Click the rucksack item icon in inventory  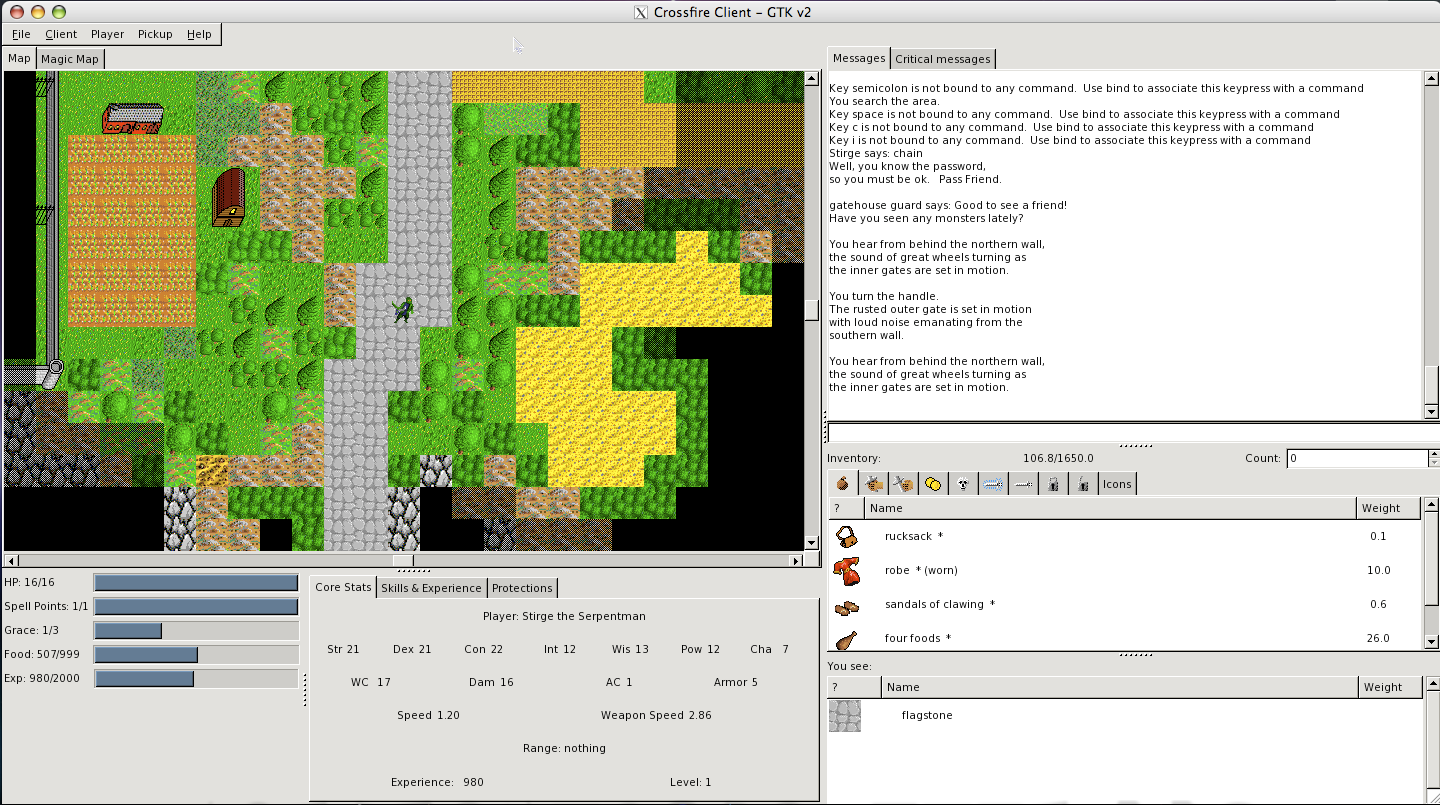pos(843,536)
